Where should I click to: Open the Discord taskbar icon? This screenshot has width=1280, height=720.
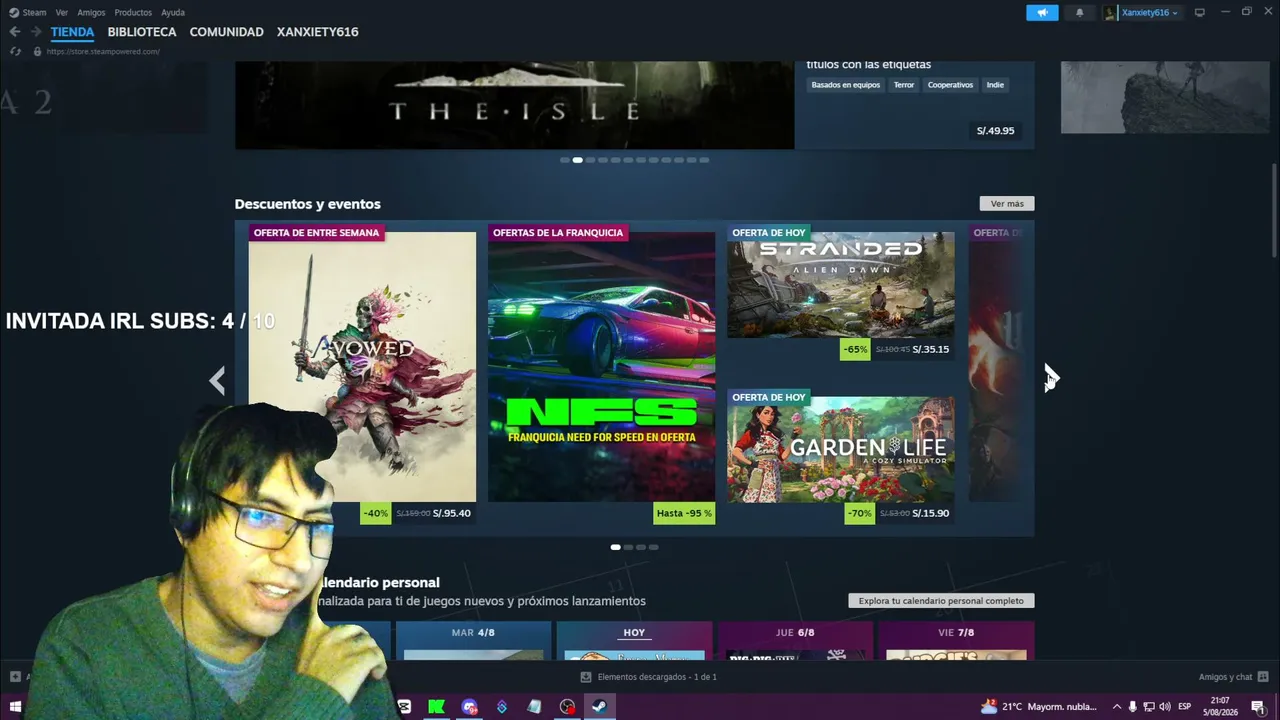click(469, 707)
